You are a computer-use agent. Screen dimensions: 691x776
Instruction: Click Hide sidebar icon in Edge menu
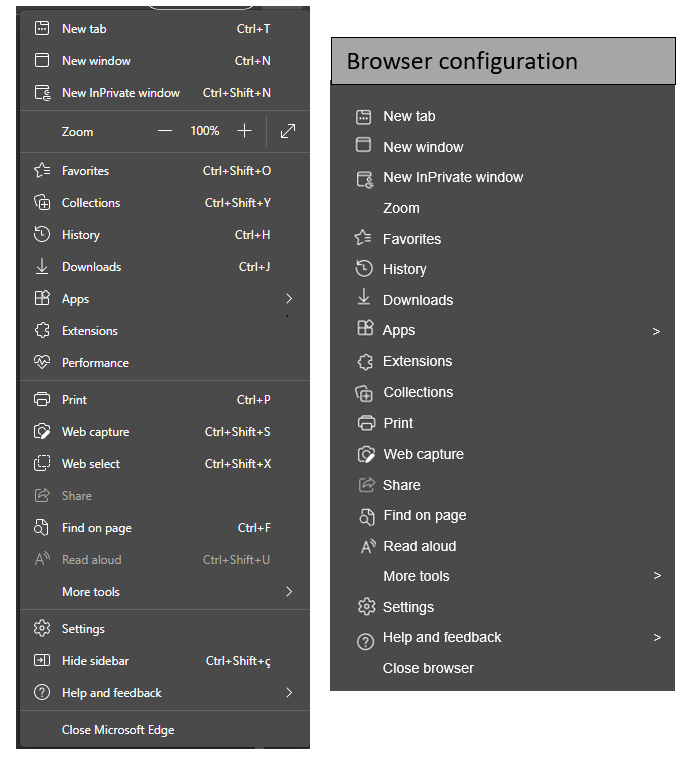pos(42,660)
